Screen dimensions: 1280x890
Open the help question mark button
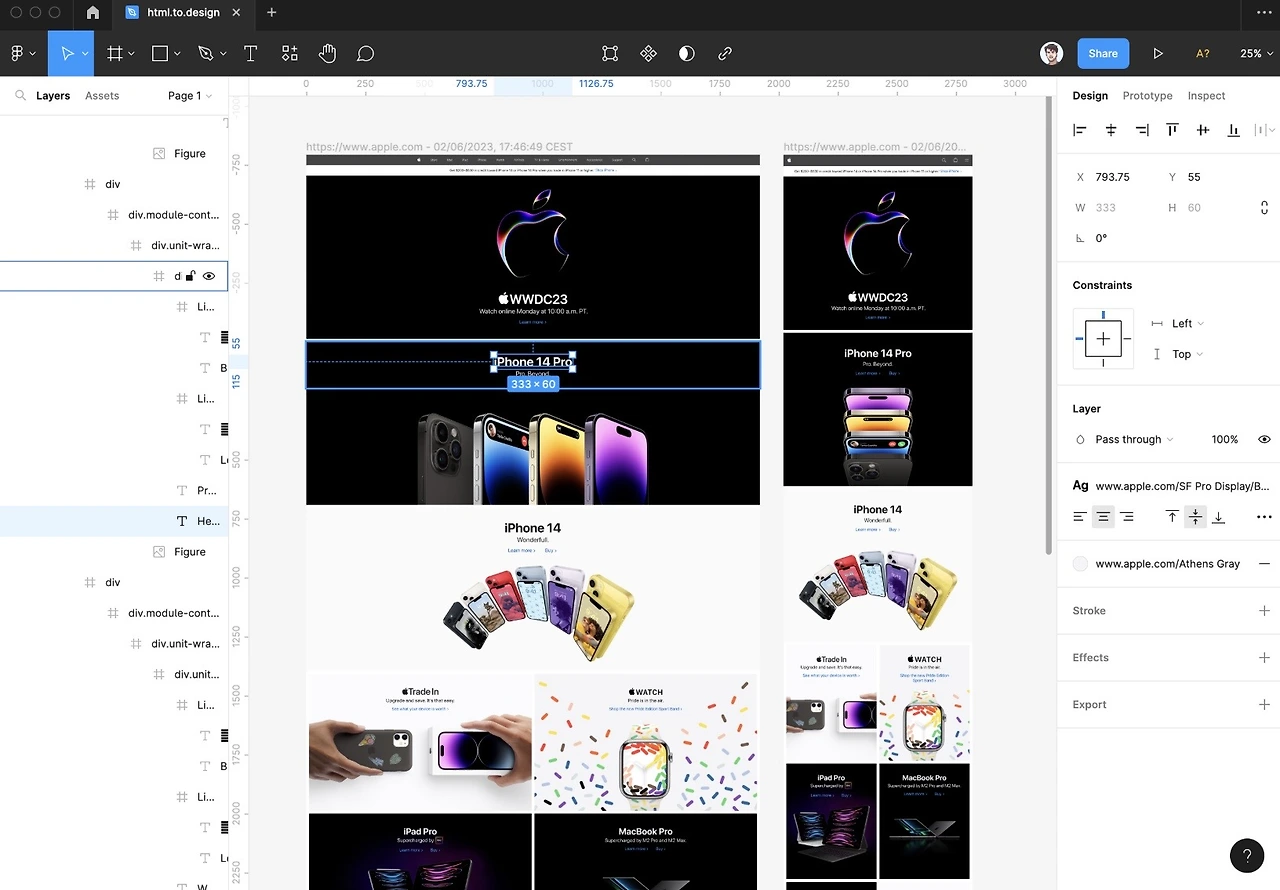click(x=1247, y=856)
